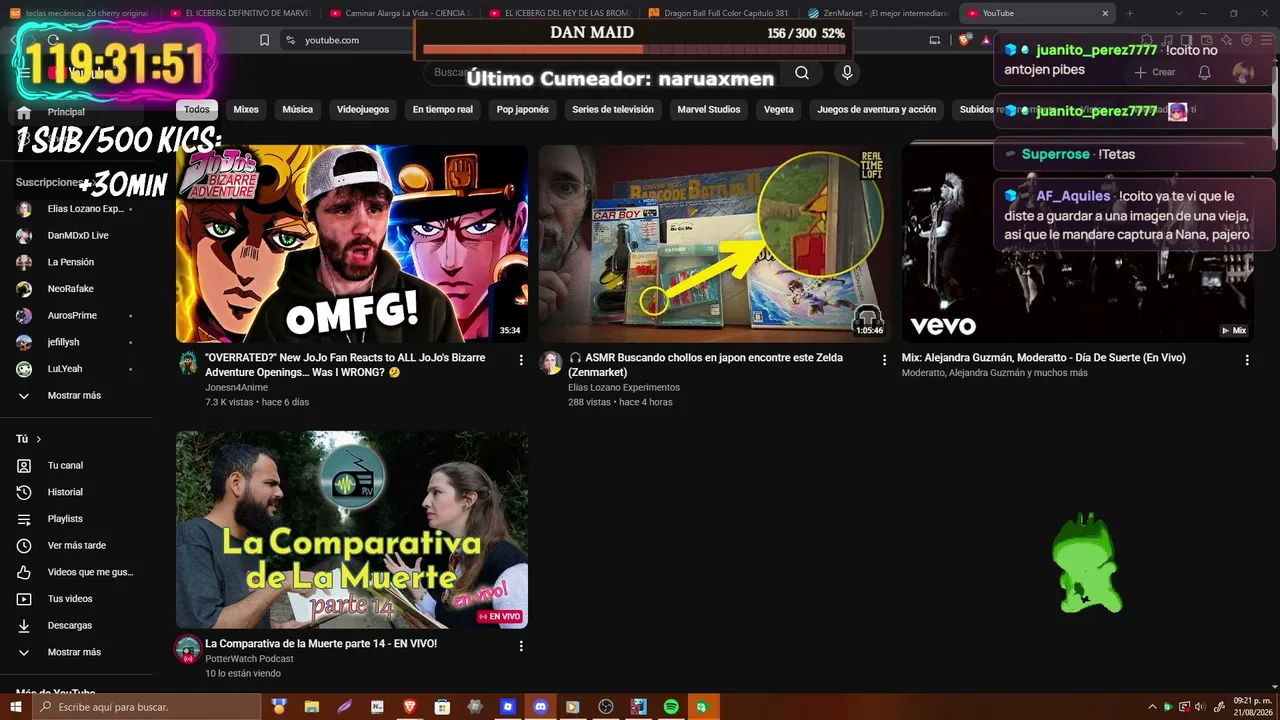Open LulYeah subscription channel
The image size is (1280, 720).
[78, 369]
